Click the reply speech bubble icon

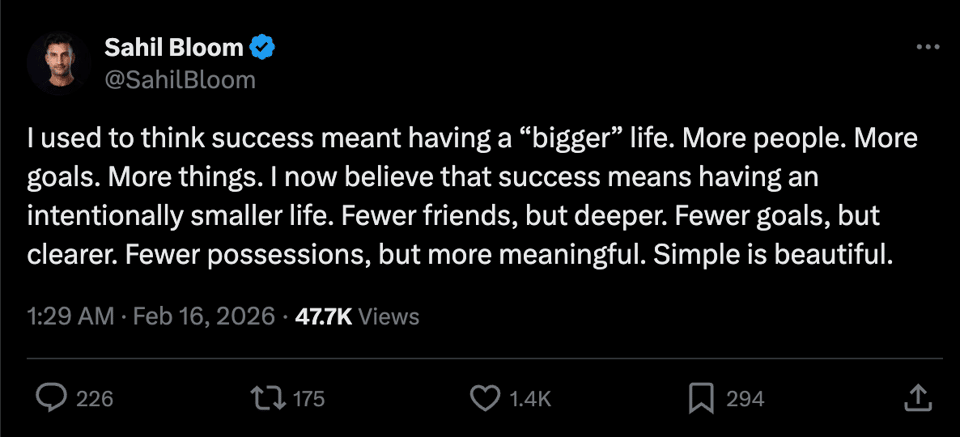pos(52,399)
